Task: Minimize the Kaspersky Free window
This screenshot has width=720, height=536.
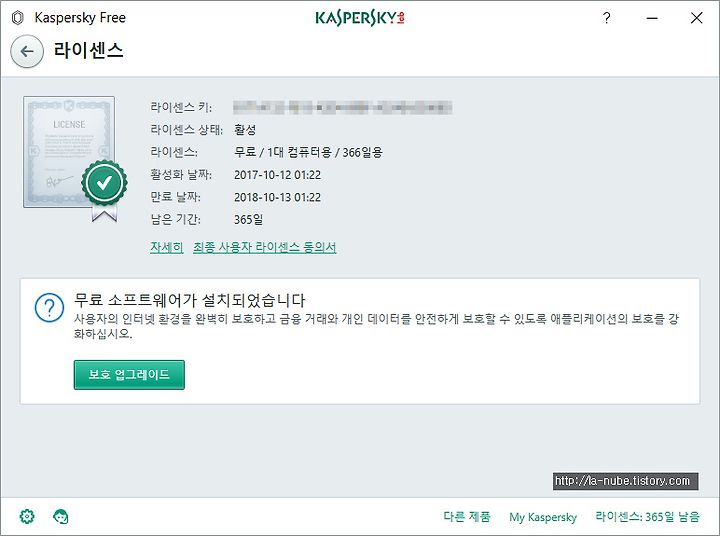Action: click(x=652, y=18)
